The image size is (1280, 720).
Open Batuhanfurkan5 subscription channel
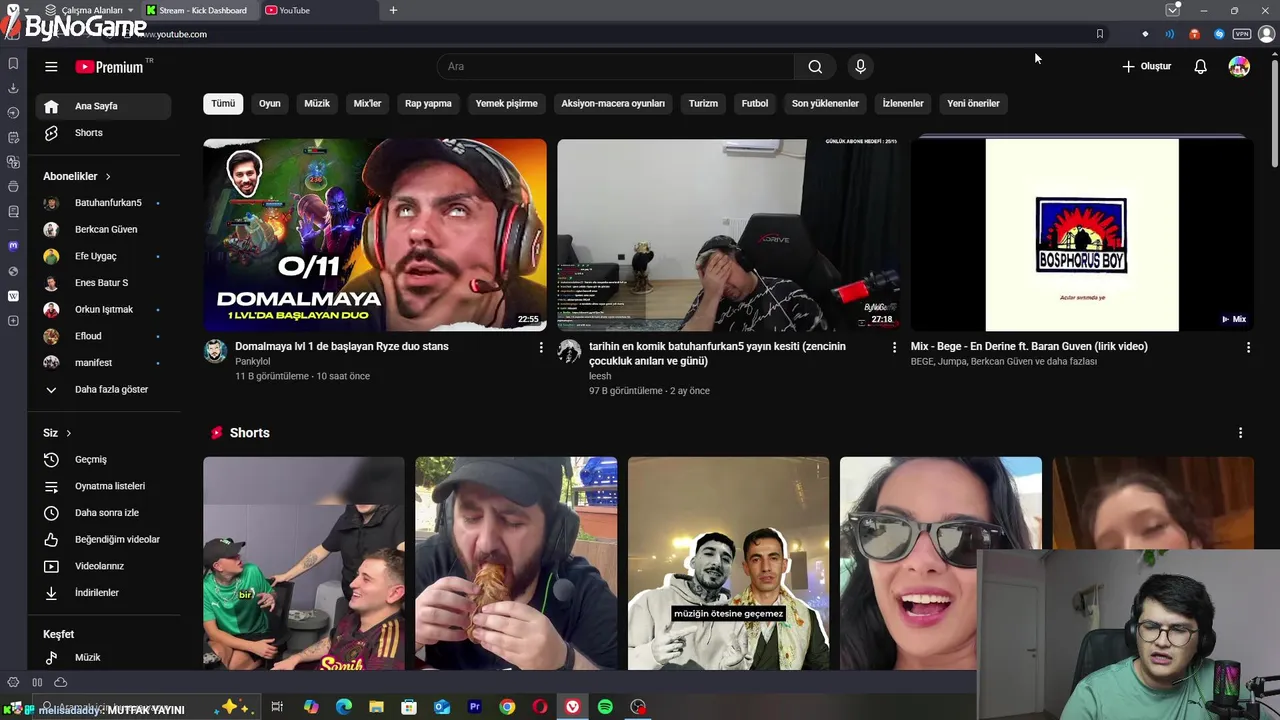[104, 203]
